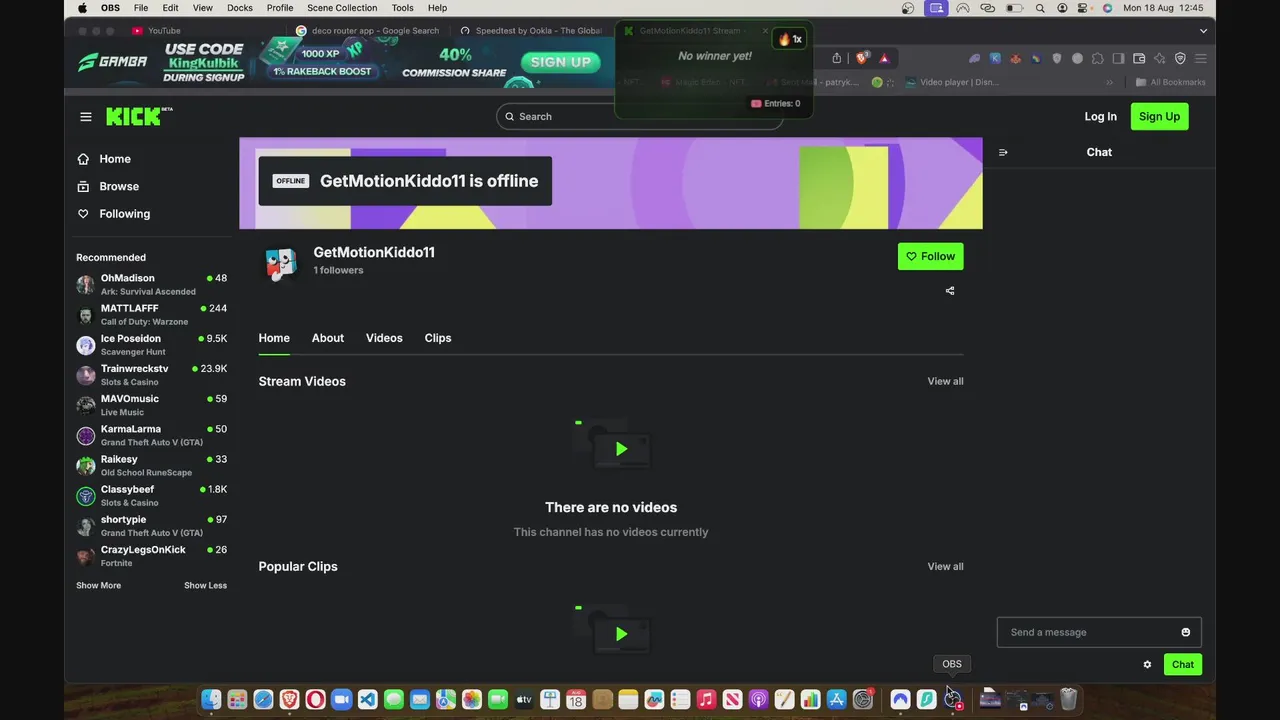Click the Log In button

pos(1100,116)
